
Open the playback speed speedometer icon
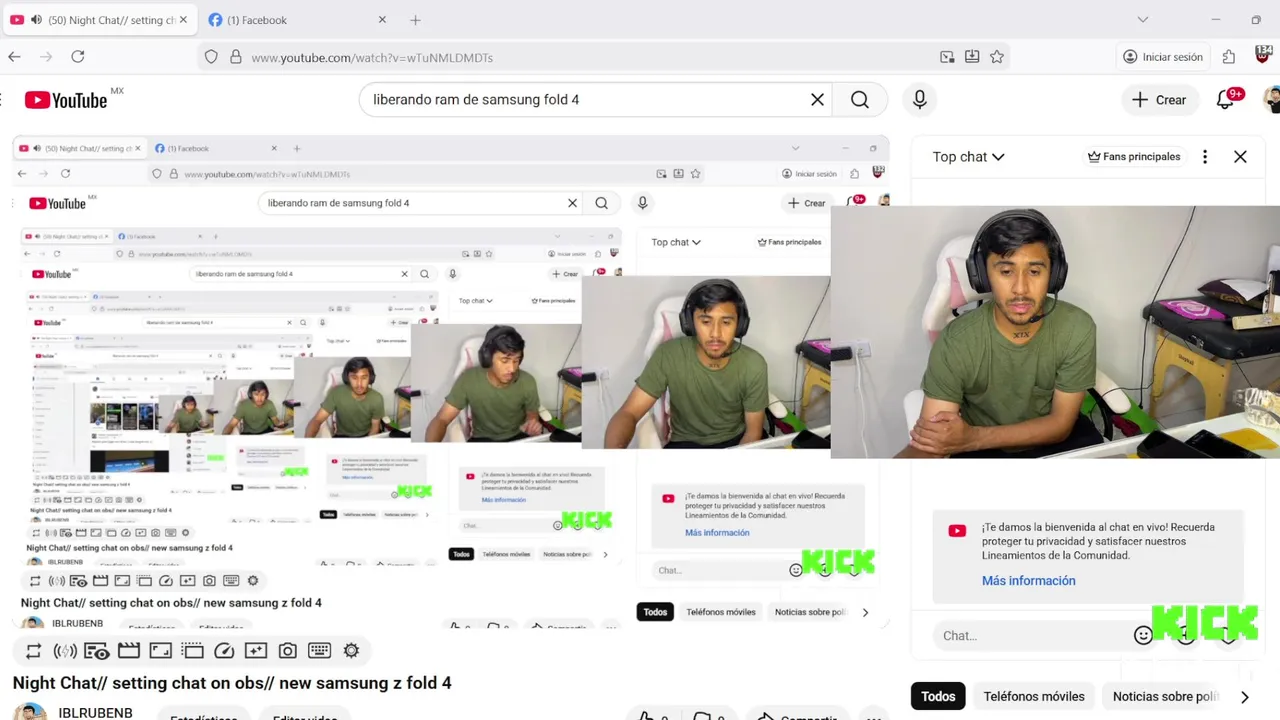tap(224, 651)
